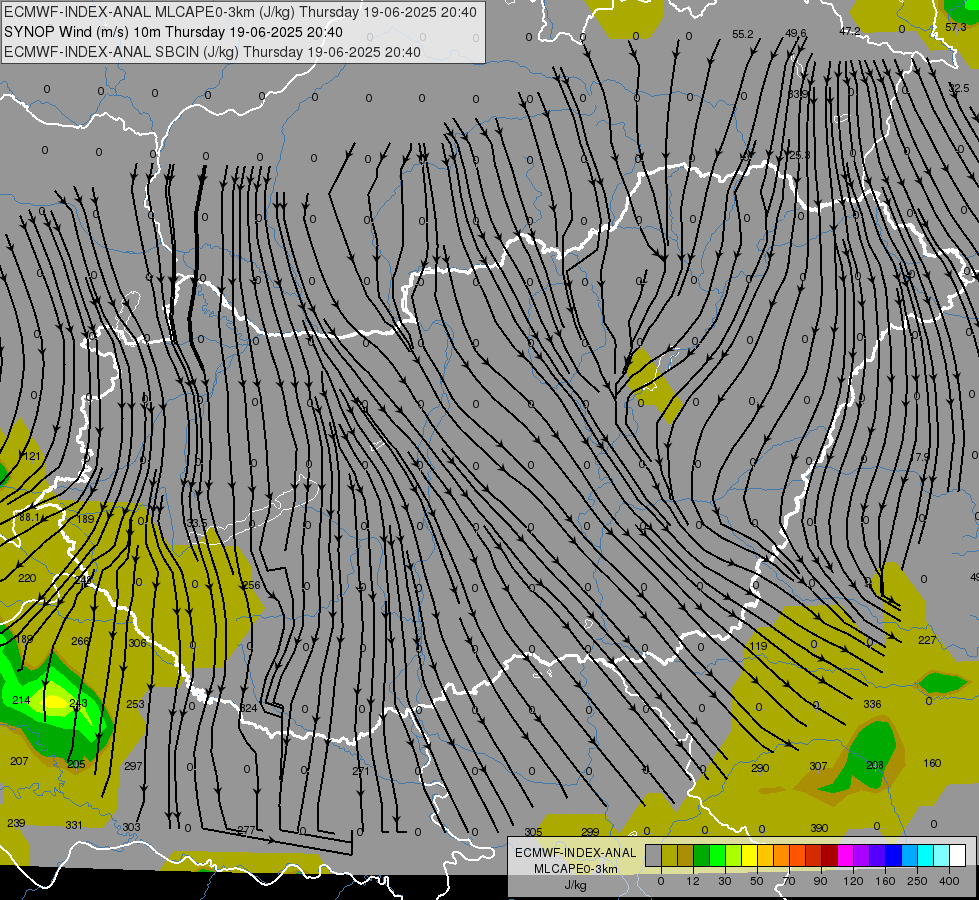Image resolution: width=979 pixels, height=900 pixels.
Task: Select the map value 32.5
Action: click(959, 89)
